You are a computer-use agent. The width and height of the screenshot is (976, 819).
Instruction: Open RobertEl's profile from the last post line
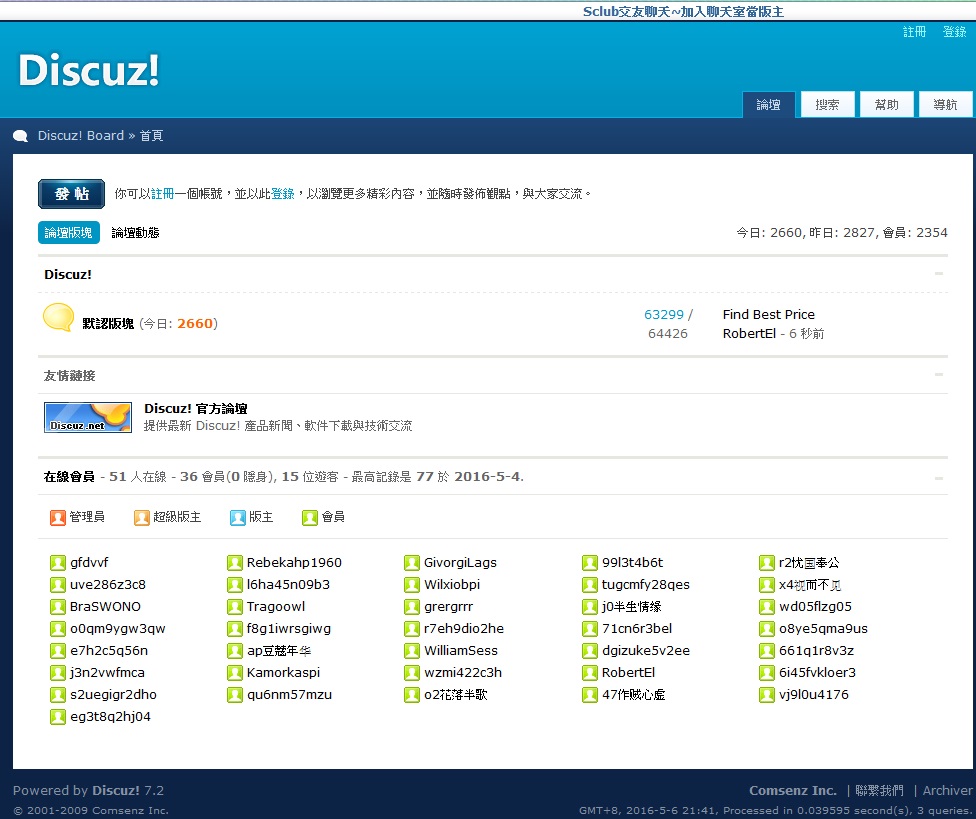click(749, 334)
